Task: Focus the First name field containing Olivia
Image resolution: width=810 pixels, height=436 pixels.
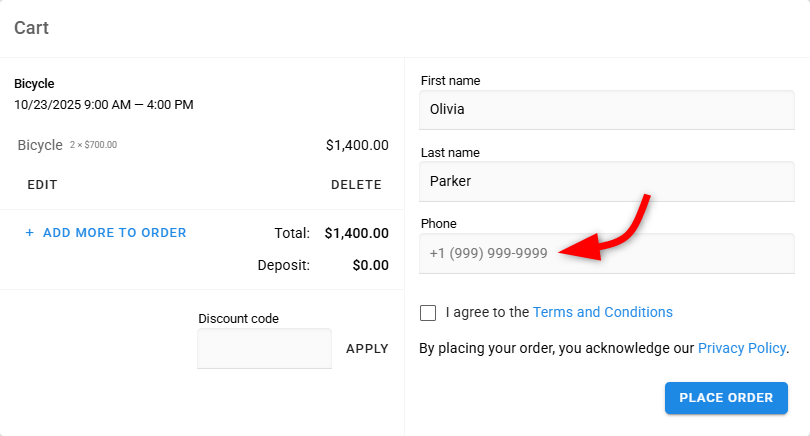Action: click(x=607, y=110)
